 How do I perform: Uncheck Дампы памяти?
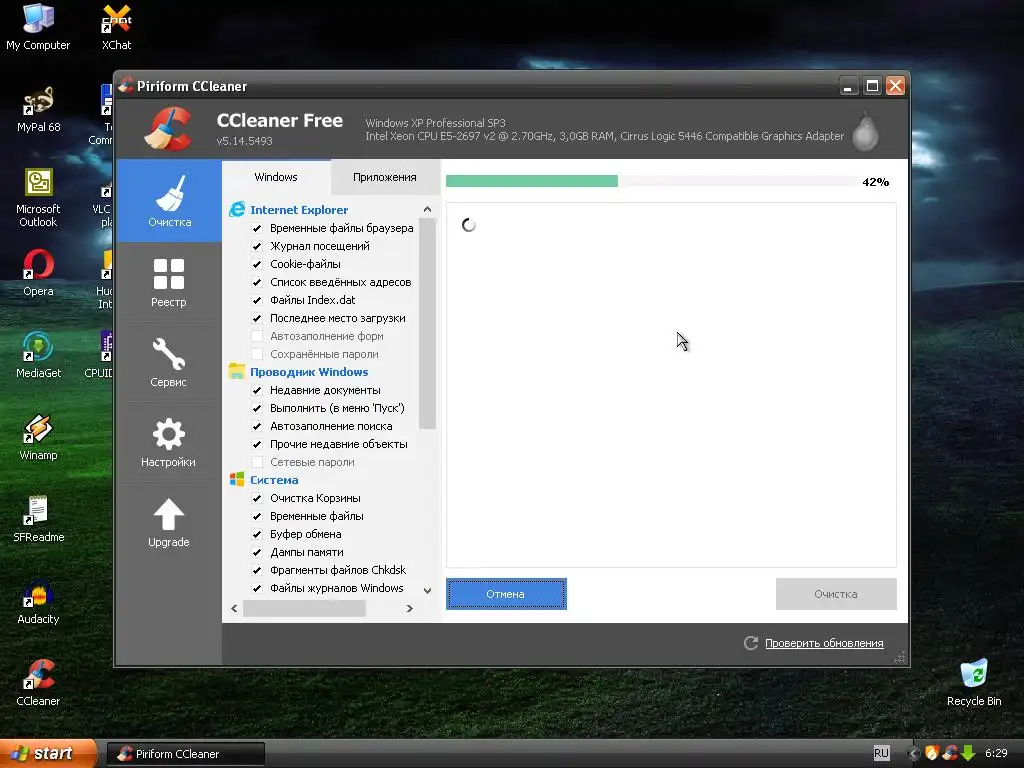(x=257, y=552)
